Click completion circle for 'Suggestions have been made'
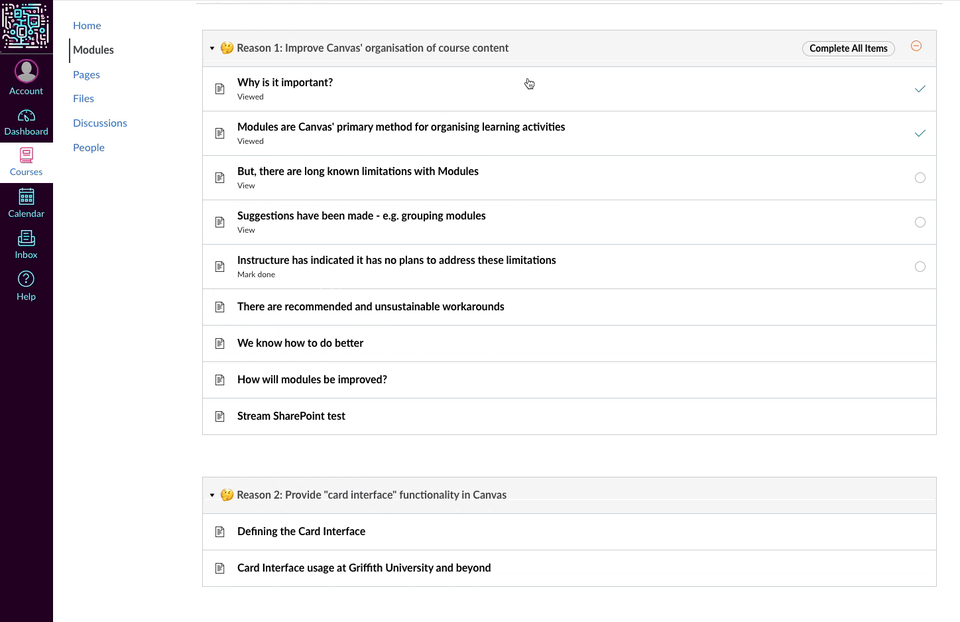This screenshot has width=960, height=622. coord(920,222)
